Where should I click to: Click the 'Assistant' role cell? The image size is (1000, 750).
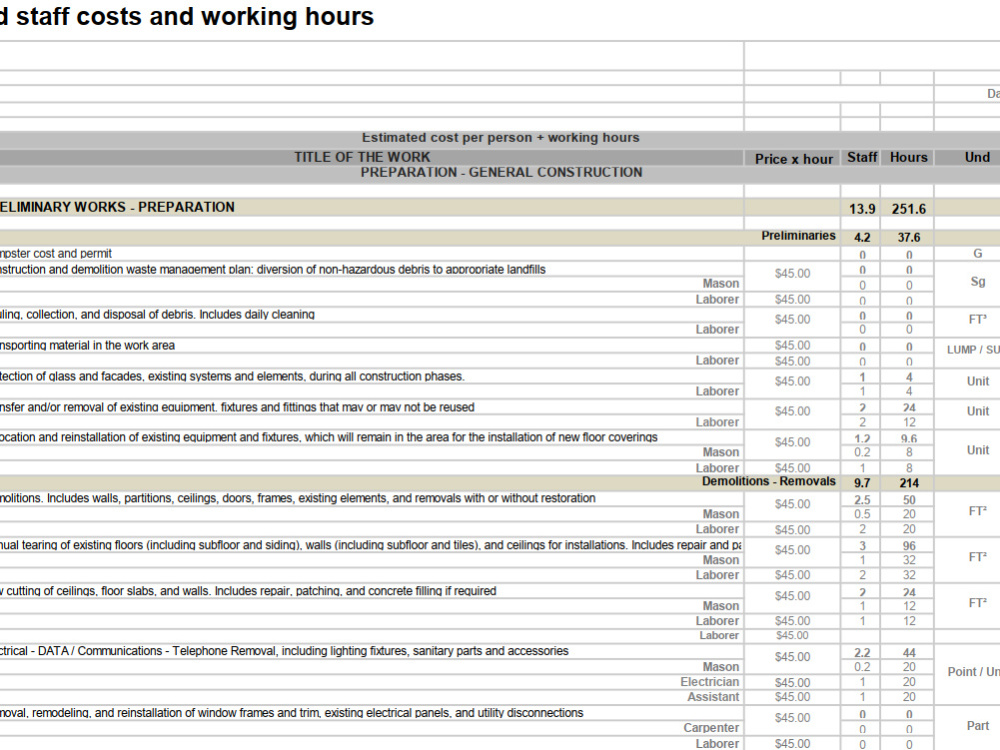[x=712, y=697]
